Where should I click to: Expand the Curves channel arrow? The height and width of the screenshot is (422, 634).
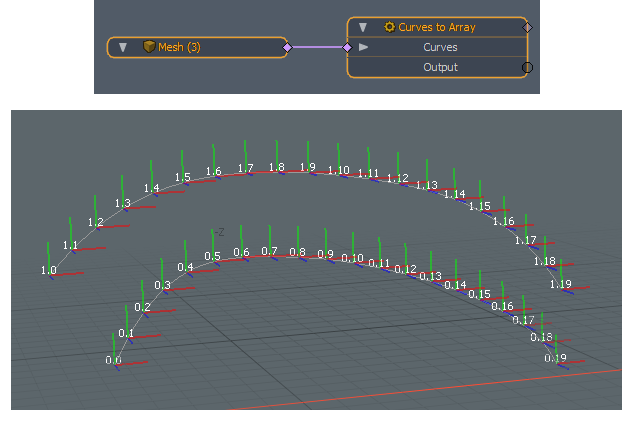click(x=363, y=47)
